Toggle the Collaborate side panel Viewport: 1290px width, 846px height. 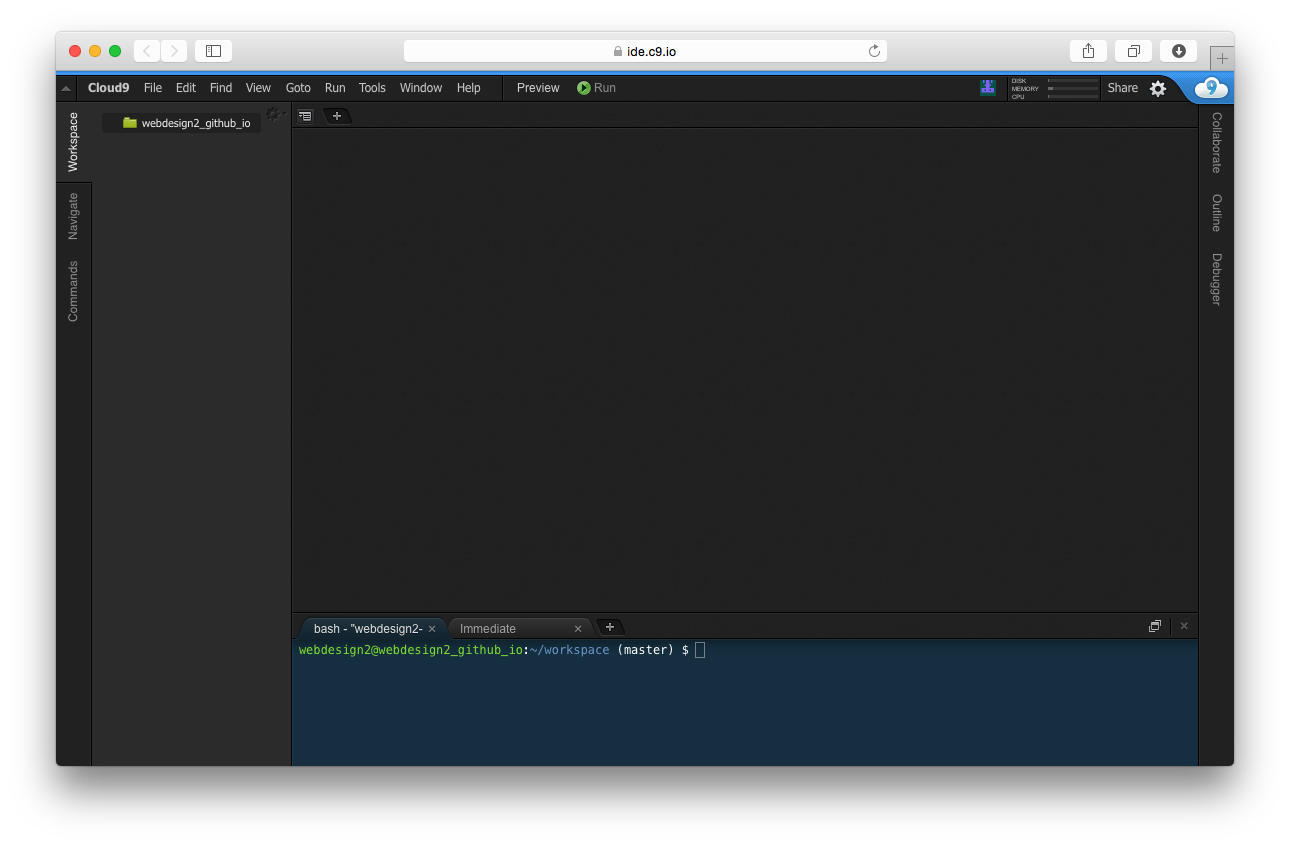point(1217,142)
